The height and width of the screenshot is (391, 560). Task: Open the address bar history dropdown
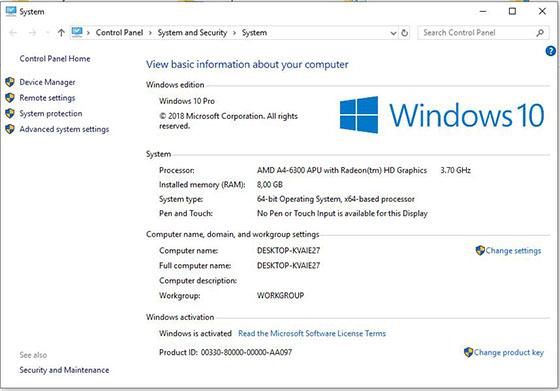pyautogui.click(x=393, y=33)
